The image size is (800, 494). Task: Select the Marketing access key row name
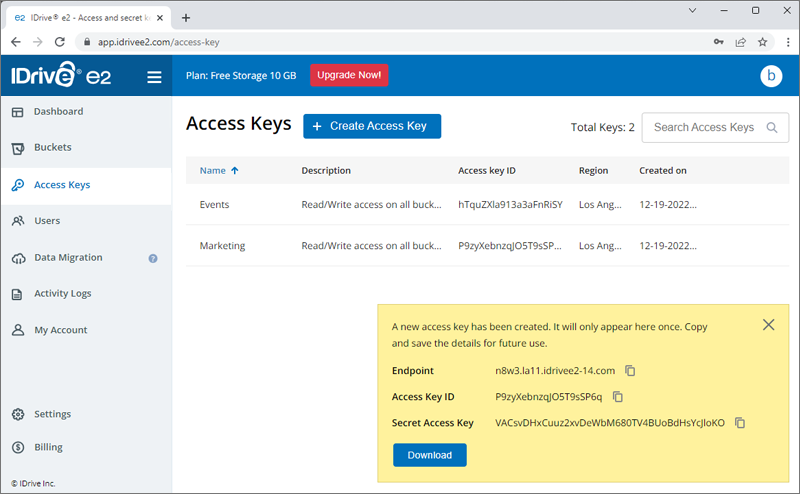pos(222,246)
